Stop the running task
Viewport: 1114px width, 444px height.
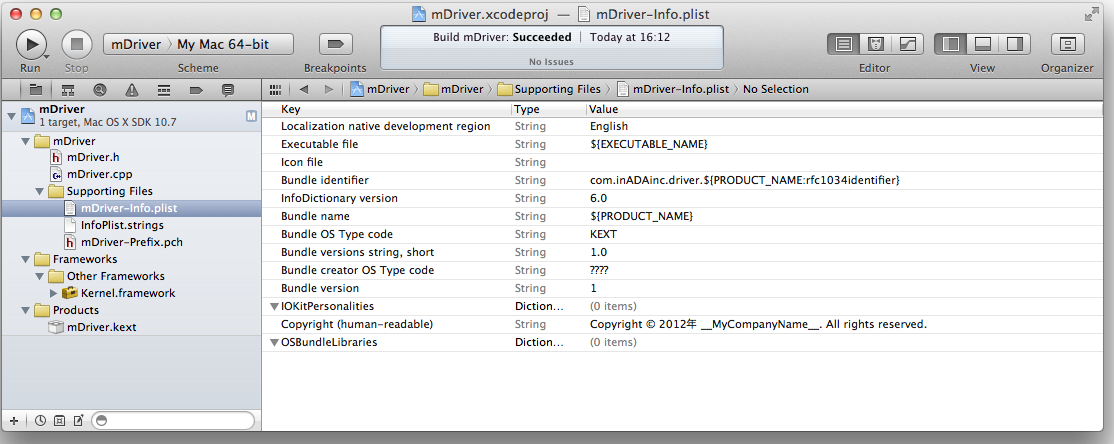pos(77,44)
